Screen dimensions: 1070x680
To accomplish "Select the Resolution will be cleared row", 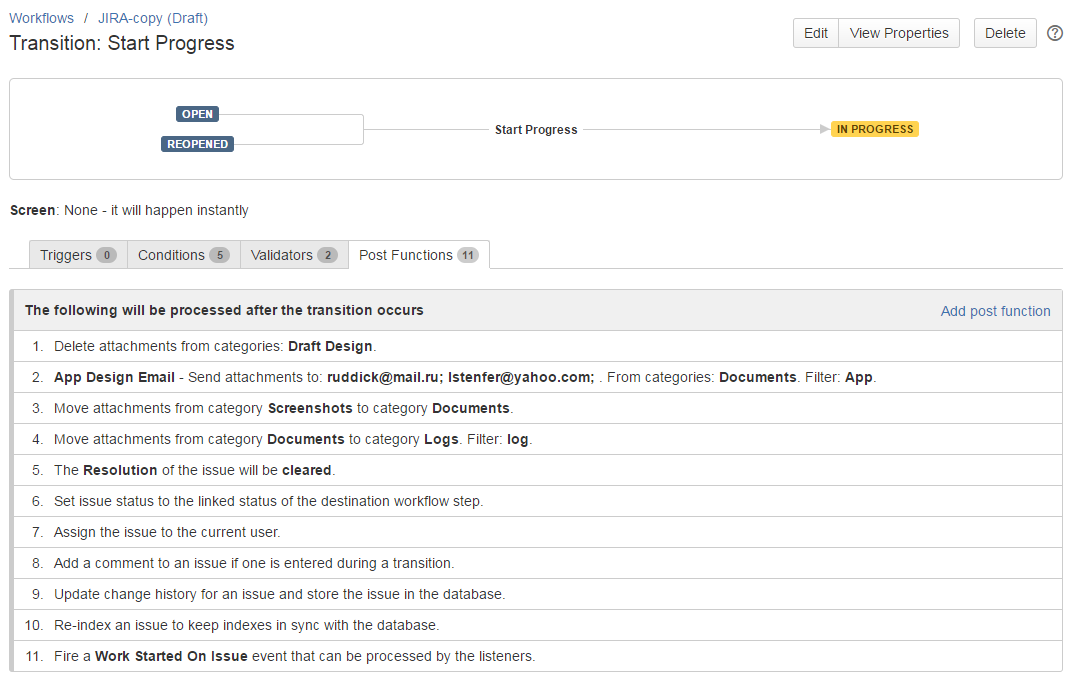I will click(x=194, y=470).
